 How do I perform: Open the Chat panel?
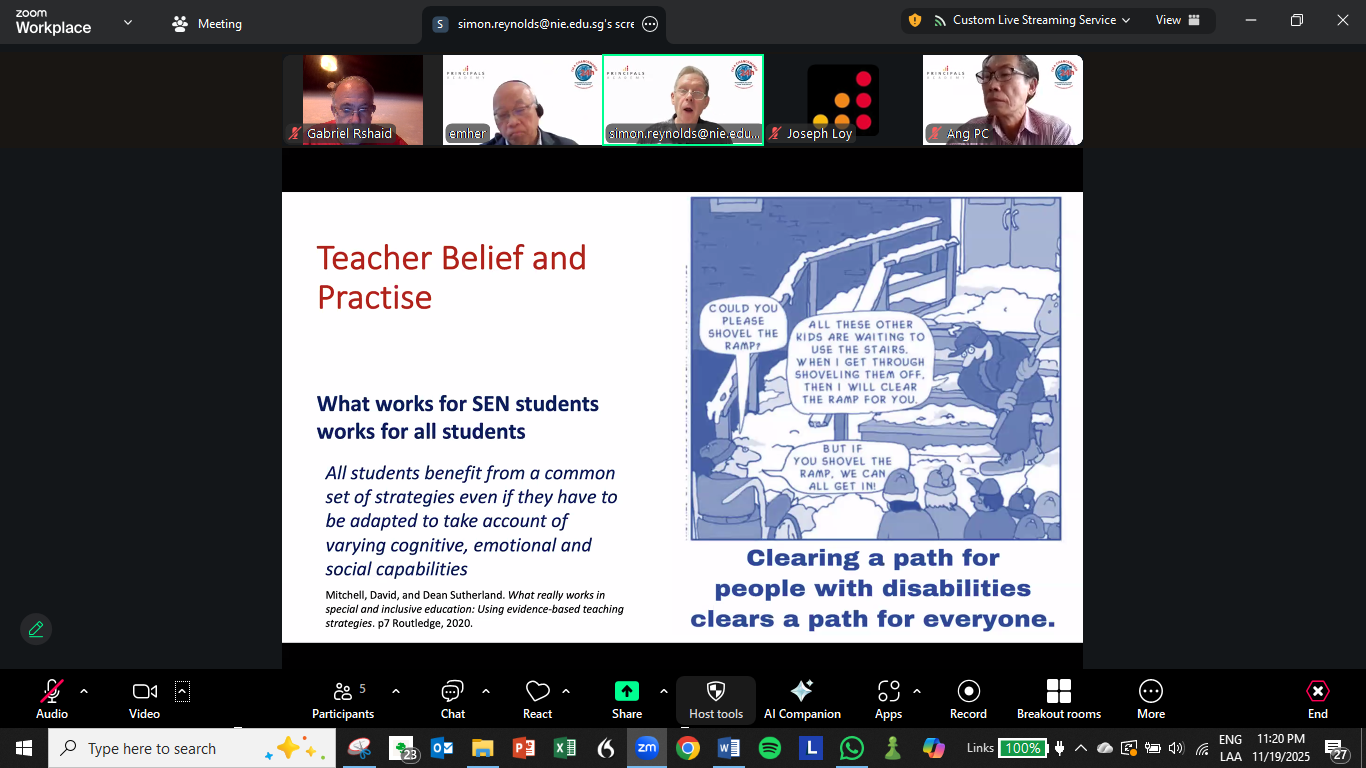452,699
